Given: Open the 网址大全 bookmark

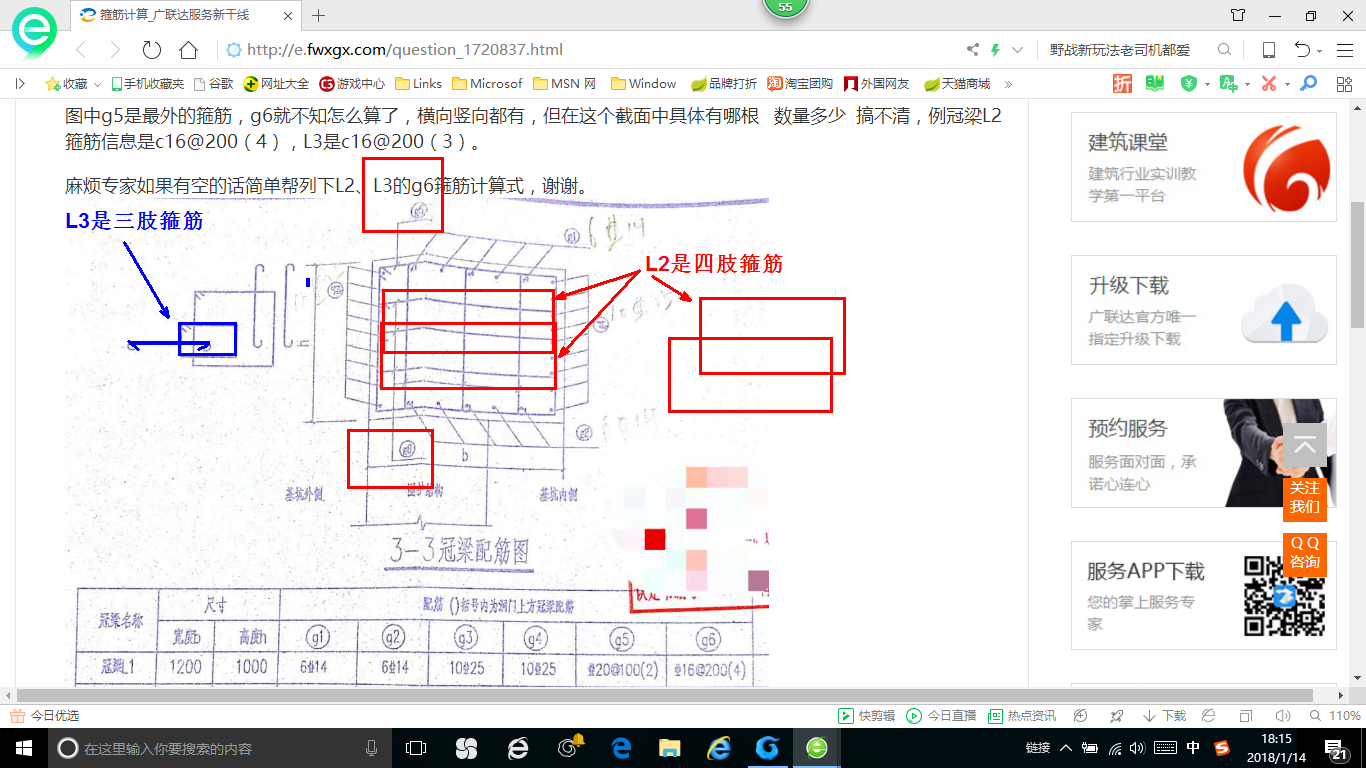Looking at the screenshot, I should coord(277,84).
